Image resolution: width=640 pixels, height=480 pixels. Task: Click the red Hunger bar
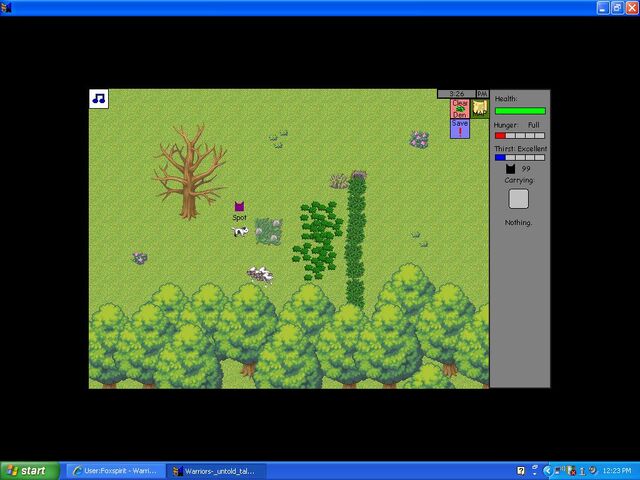coord(520,136)
